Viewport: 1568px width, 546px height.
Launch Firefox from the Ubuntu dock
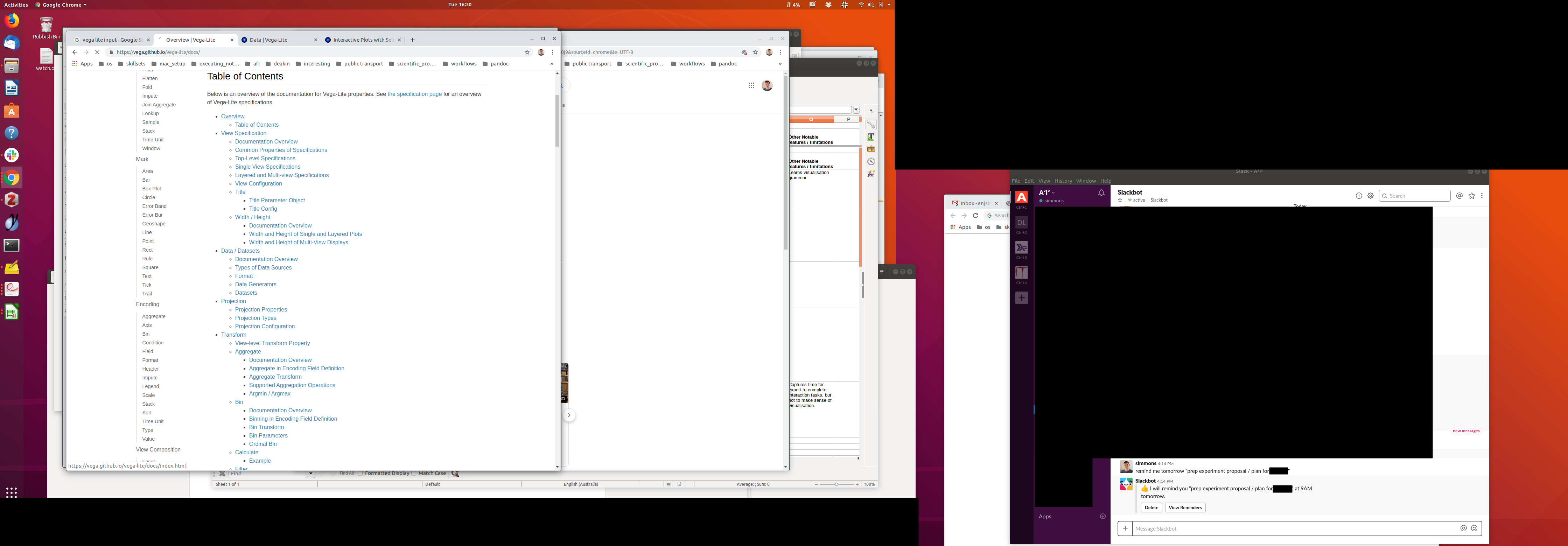coord(12,21)
